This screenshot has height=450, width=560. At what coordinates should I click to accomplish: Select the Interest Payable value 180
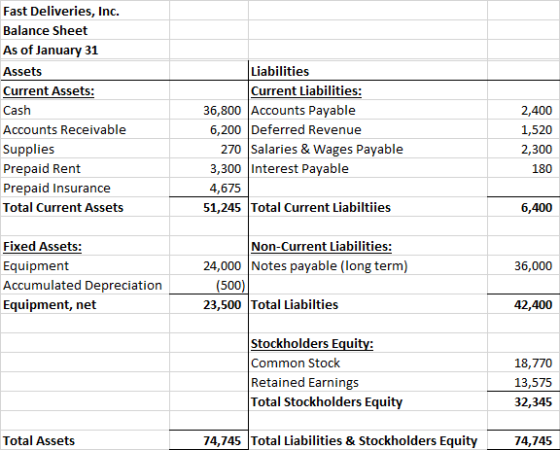(x=542, y=169)
